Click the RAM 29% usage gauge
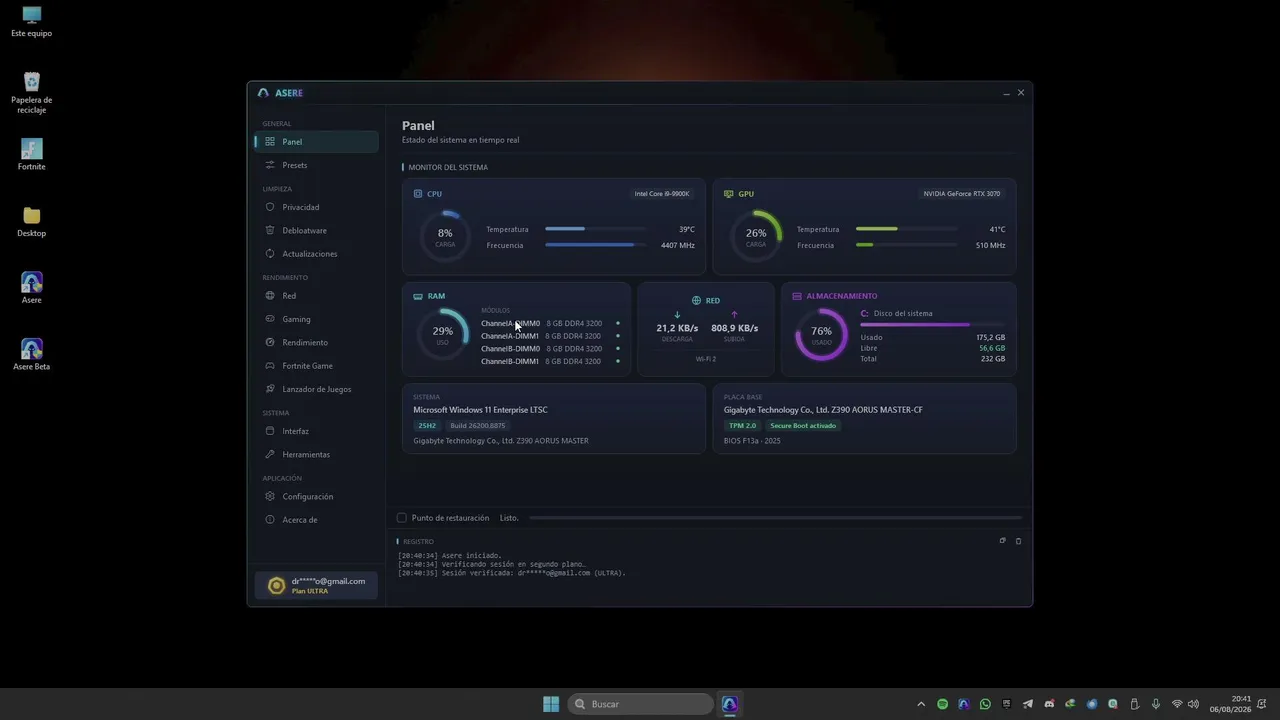Screen dimensions: 1280x720 443,334
